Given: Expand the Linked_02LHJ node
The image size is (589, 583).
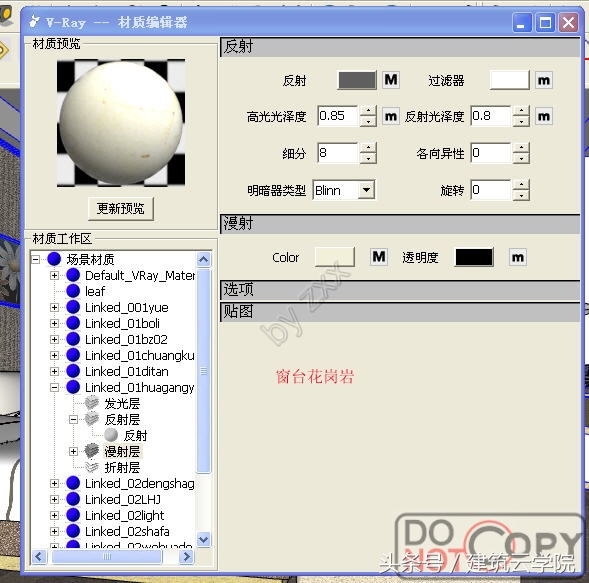Looking at the screenshot, I should click(x=54, y=499).
